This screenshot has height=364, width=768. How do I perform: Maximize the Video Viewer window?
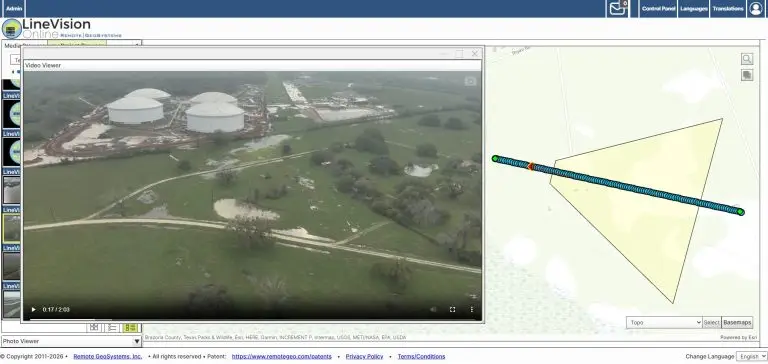coord(459,53)
